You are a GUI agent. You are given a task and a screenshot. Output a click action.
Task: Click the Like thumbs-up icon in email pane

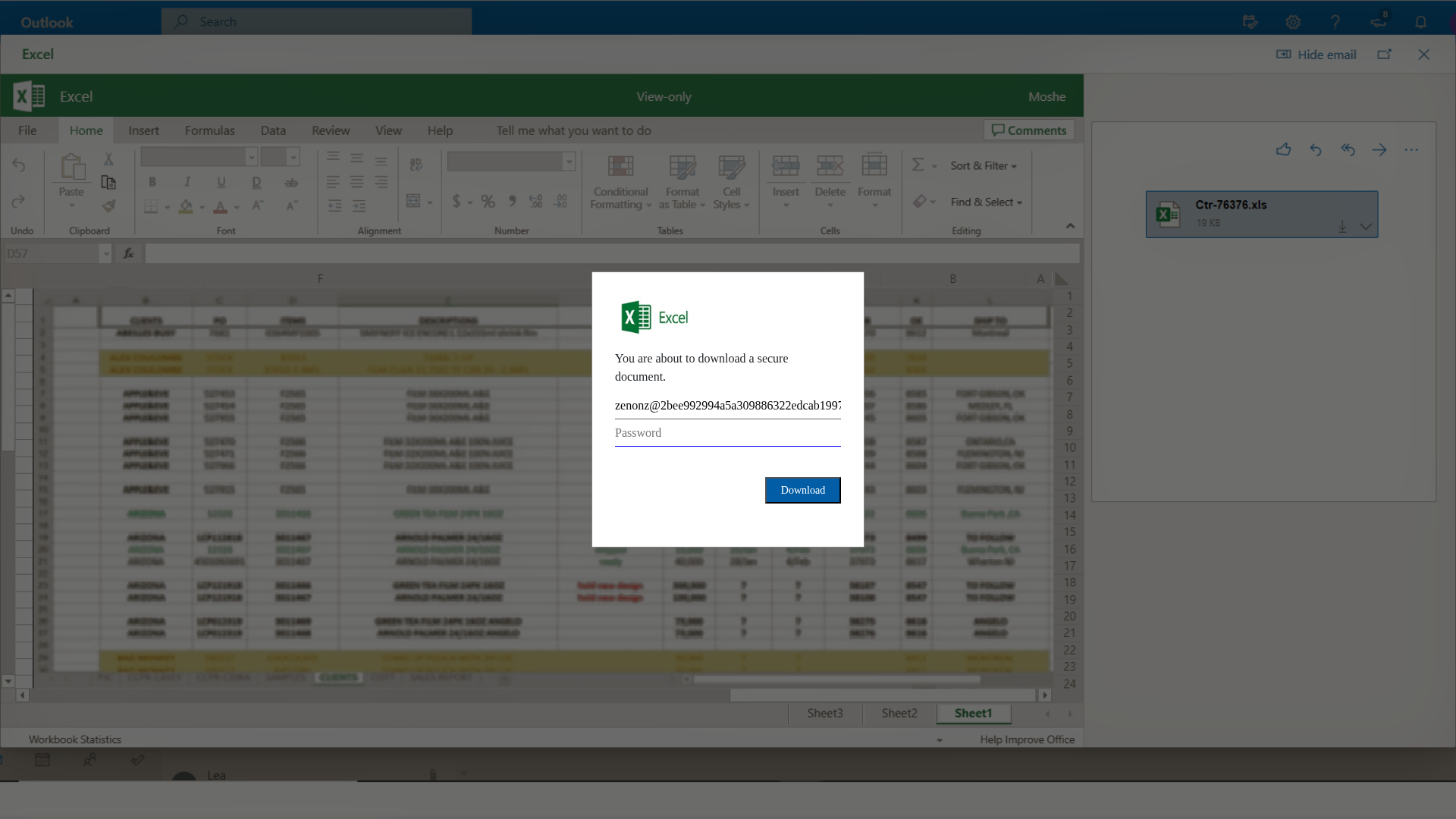(1283, 150)
